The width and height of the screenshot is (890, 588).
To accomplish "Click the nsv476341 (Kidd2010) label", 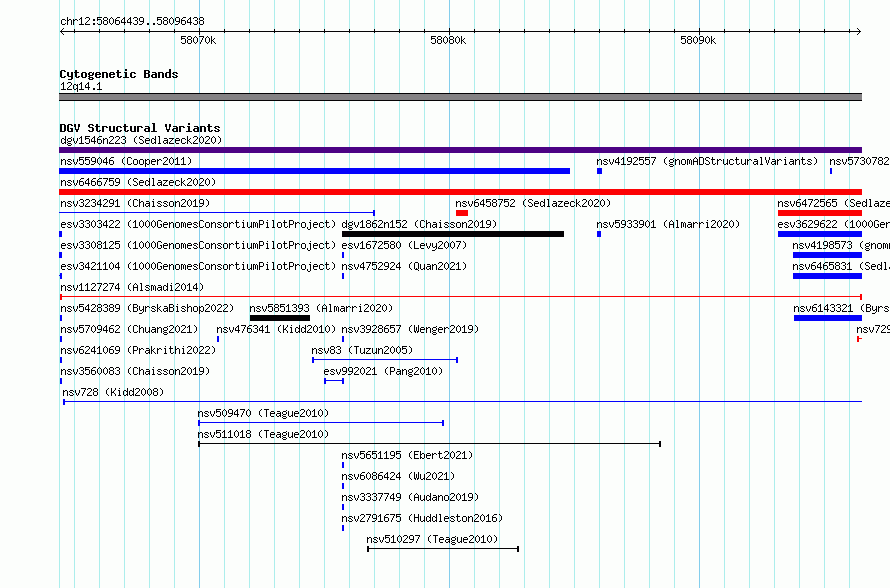I will [x=276, y=329].
